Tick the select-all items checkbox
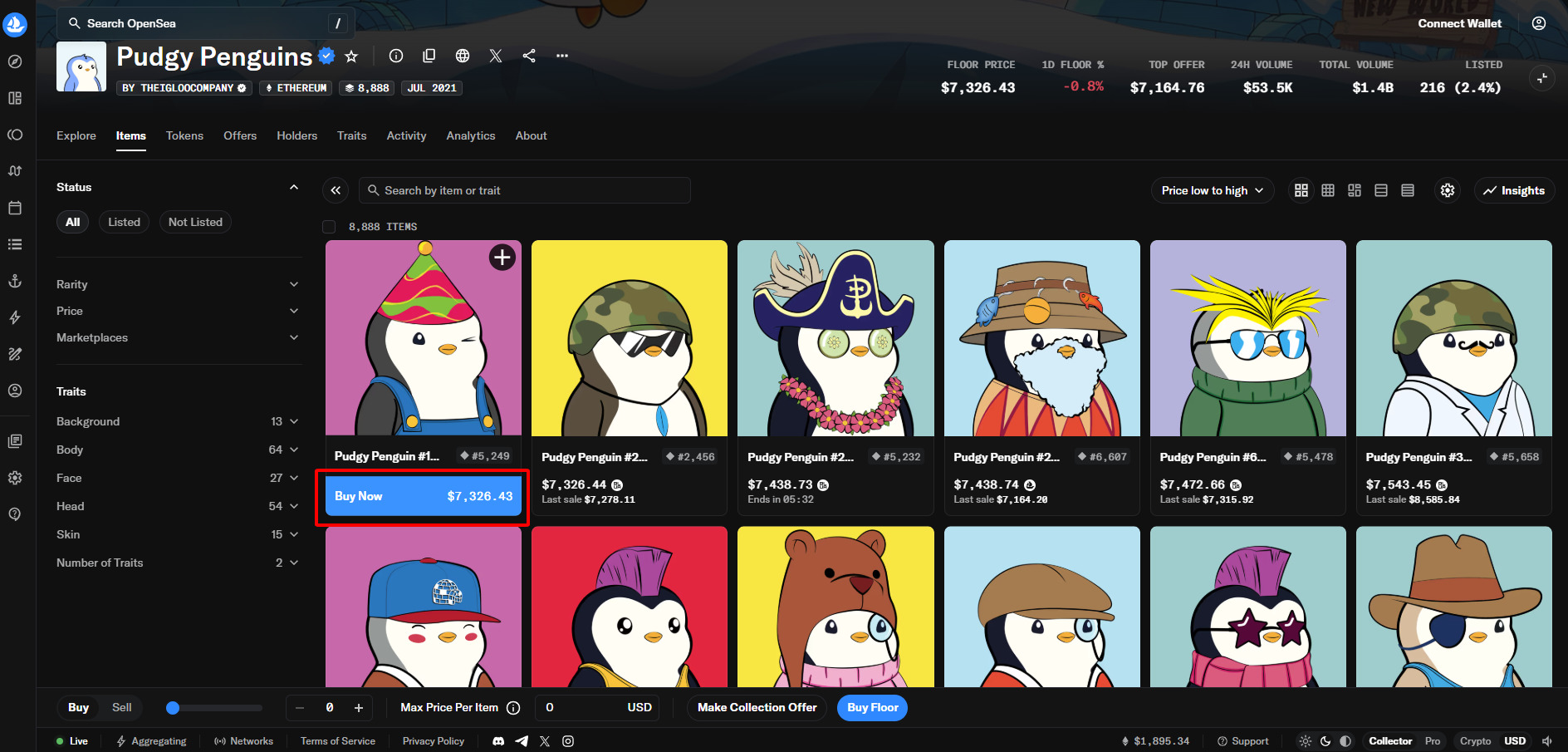 coord(329,227)
